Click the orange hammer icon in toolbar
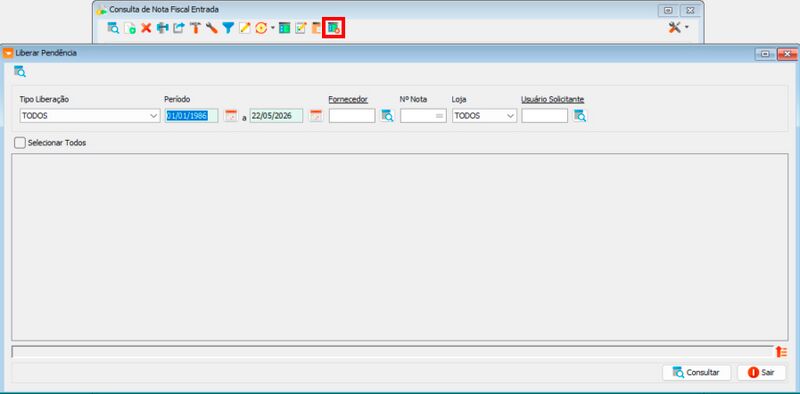 coord(195,28)
